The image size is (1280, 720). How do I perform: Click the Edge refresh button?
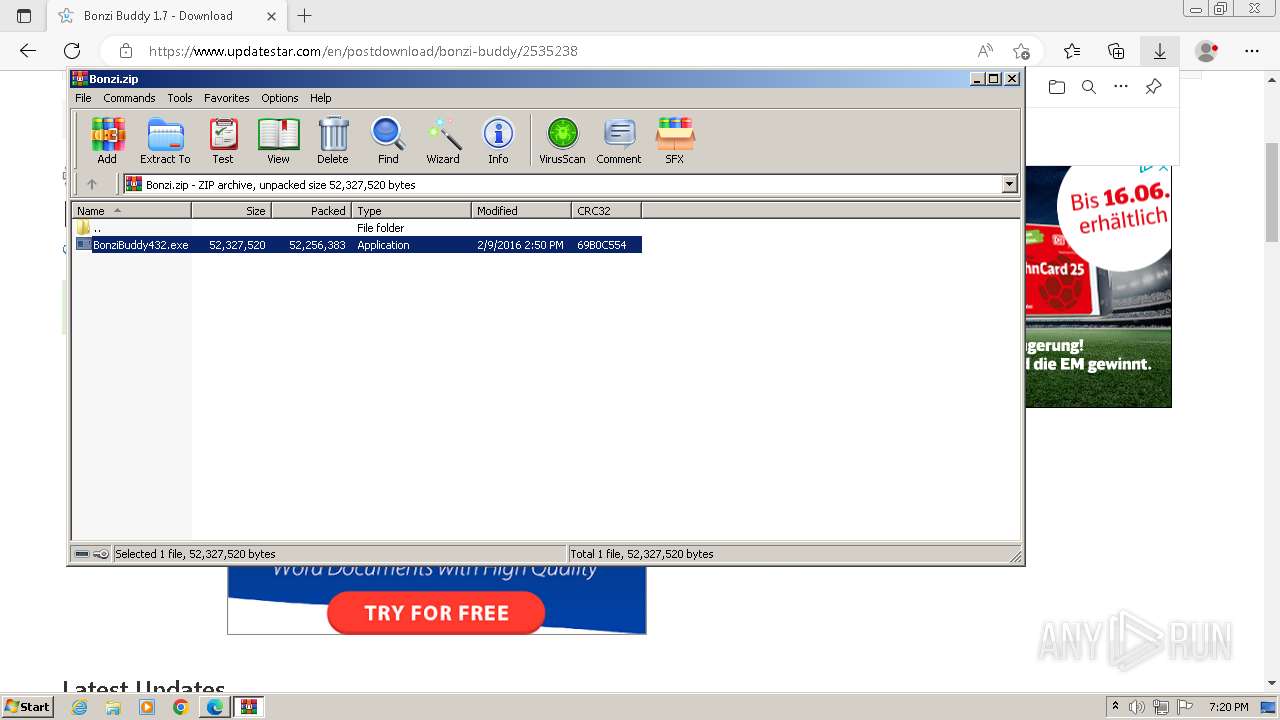tap(72, 51)
